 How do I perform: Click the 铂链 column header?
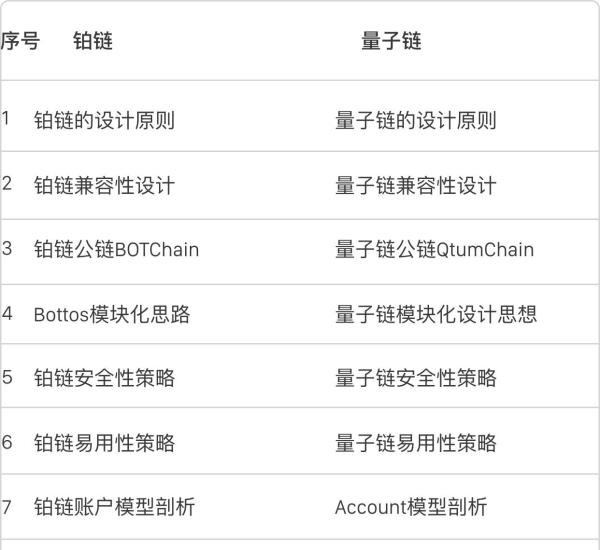[x=93, y=41]
